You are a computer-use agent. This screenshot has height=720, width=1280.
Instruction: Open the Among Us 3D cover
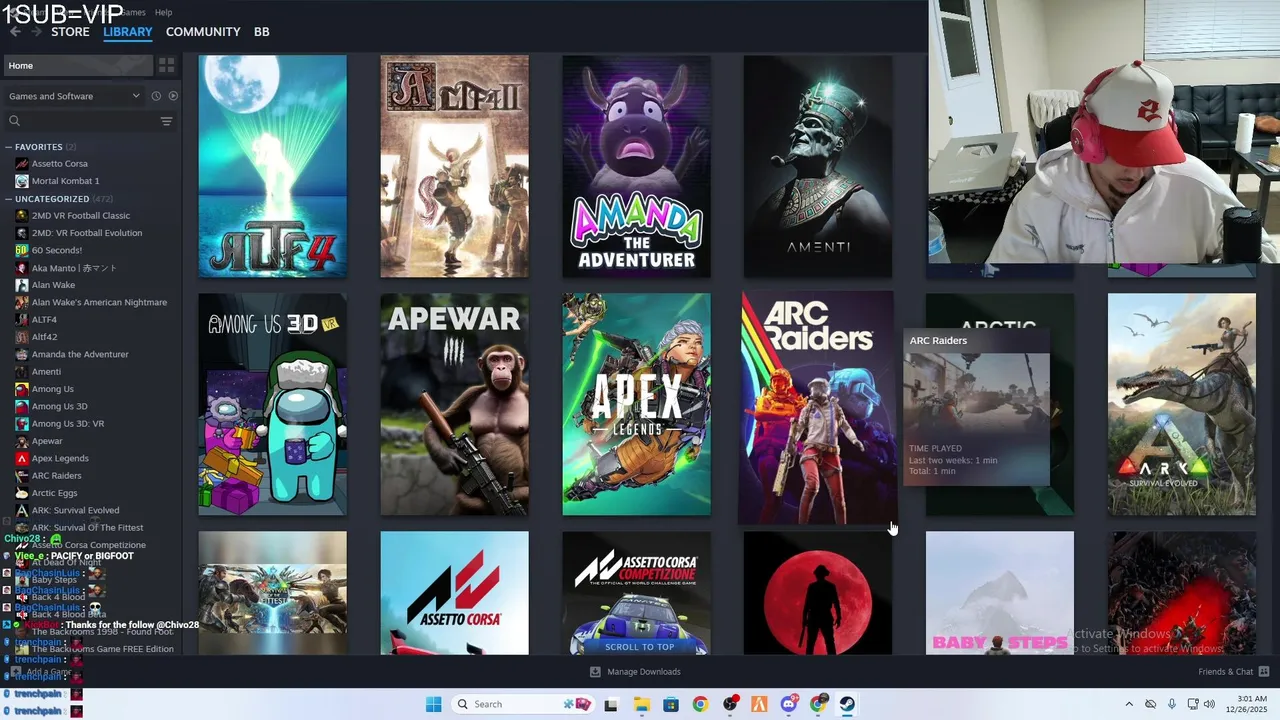click(x=272, y=404)
